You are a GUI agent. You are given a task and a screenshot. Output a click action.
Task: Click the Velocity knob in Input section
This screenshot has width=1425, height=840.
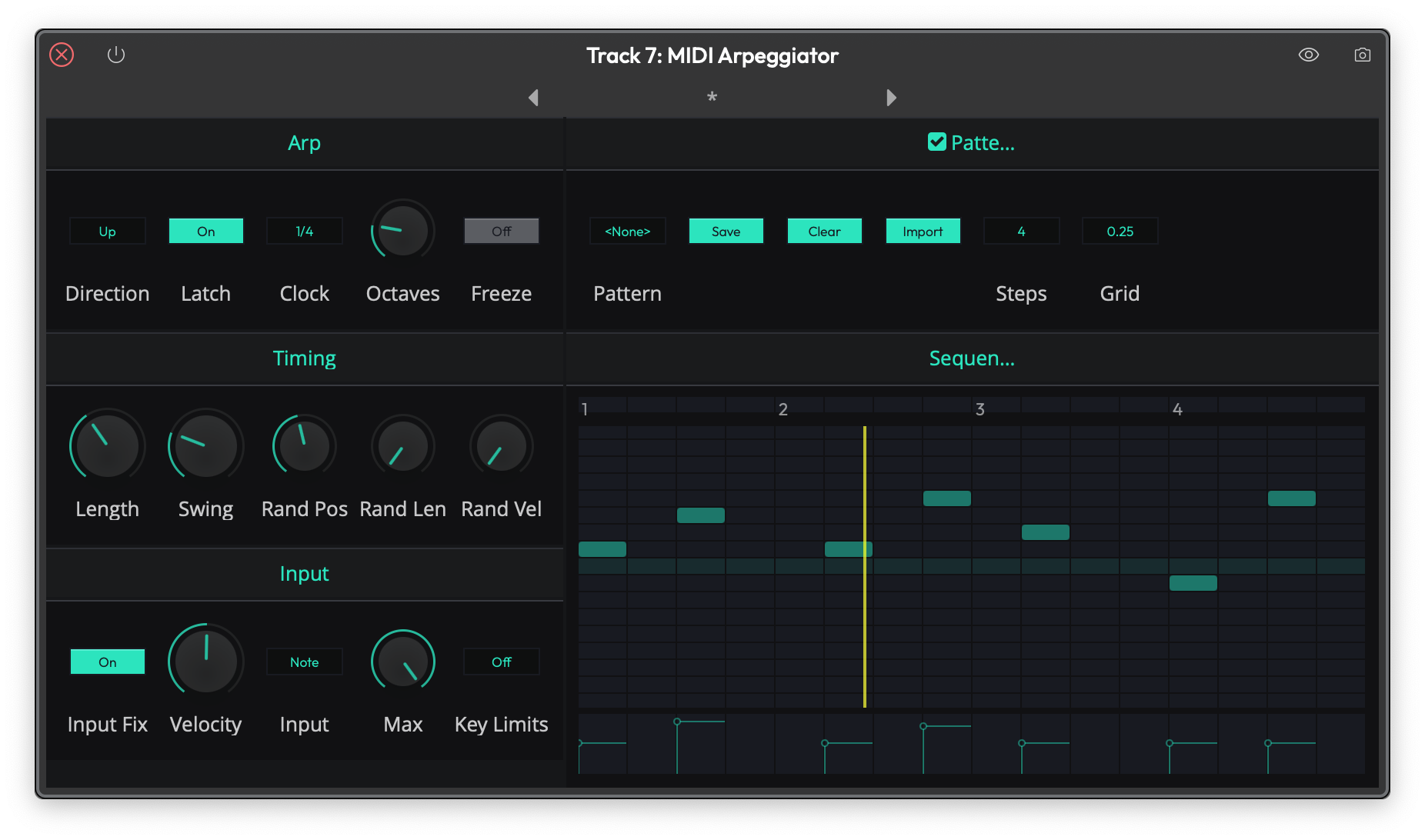(206, 662)
